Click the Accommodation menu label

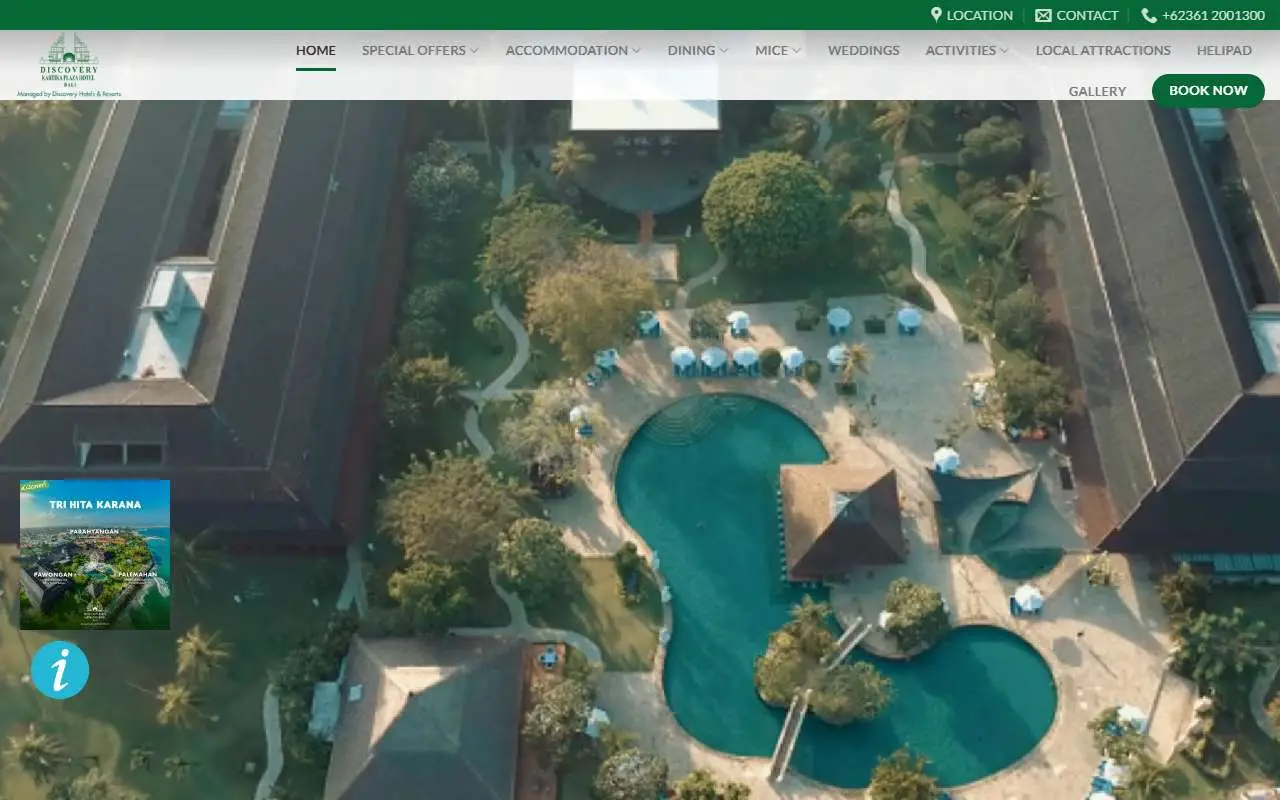(567, 50)
